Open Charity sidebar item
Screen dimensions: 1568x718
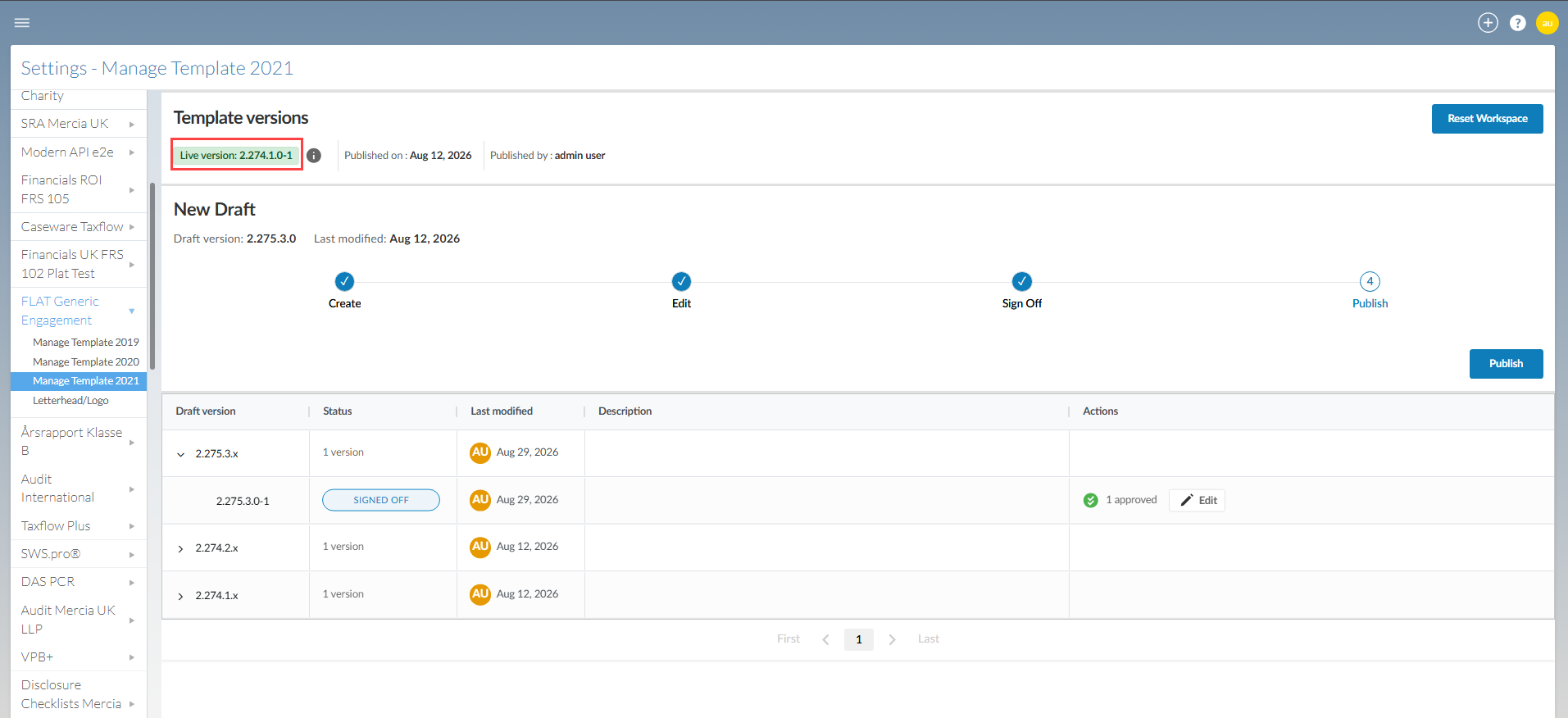coord(43,96)
